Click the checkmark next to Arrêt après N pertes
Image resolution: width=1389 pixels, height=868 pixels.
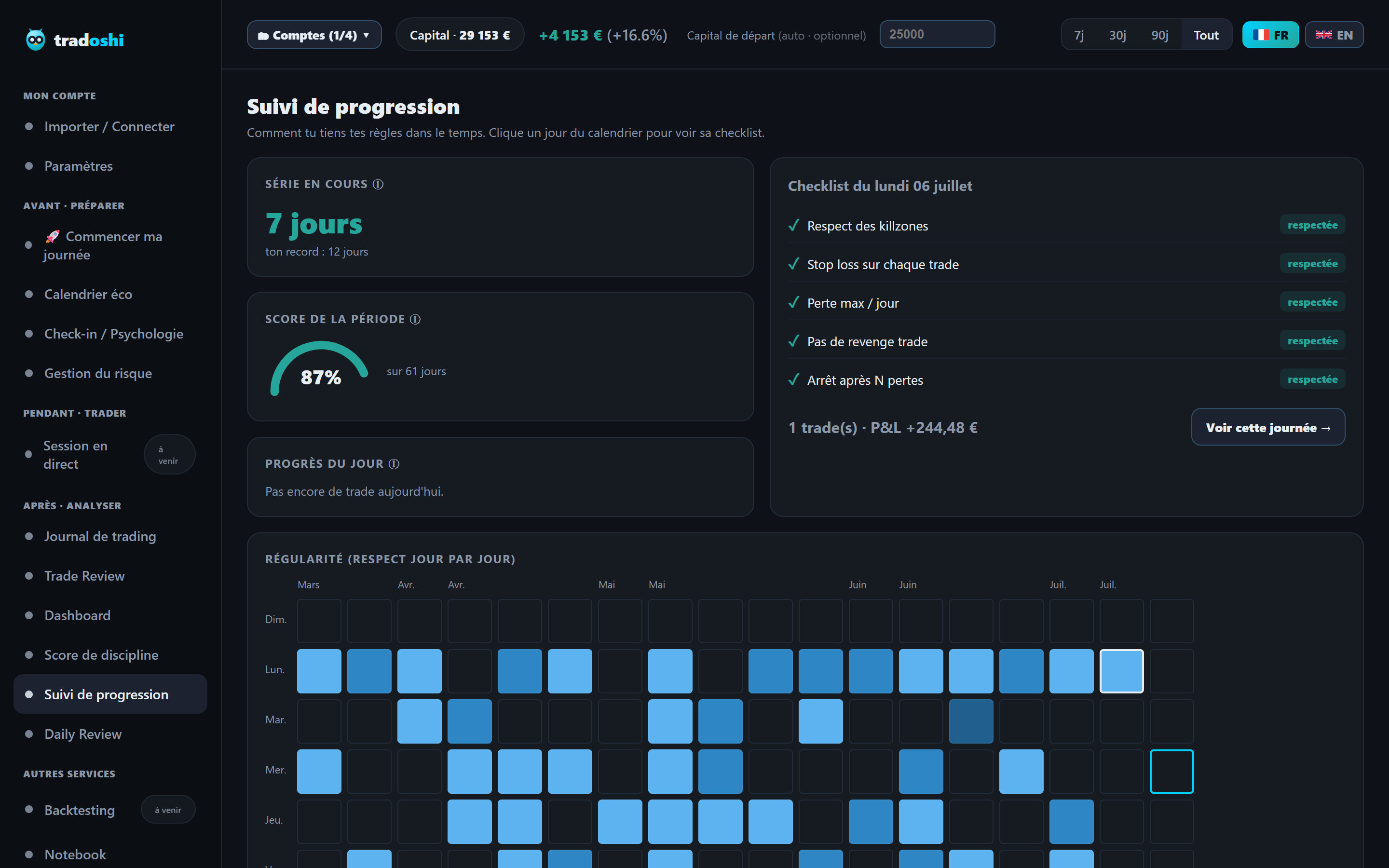(x=794, y=380)
